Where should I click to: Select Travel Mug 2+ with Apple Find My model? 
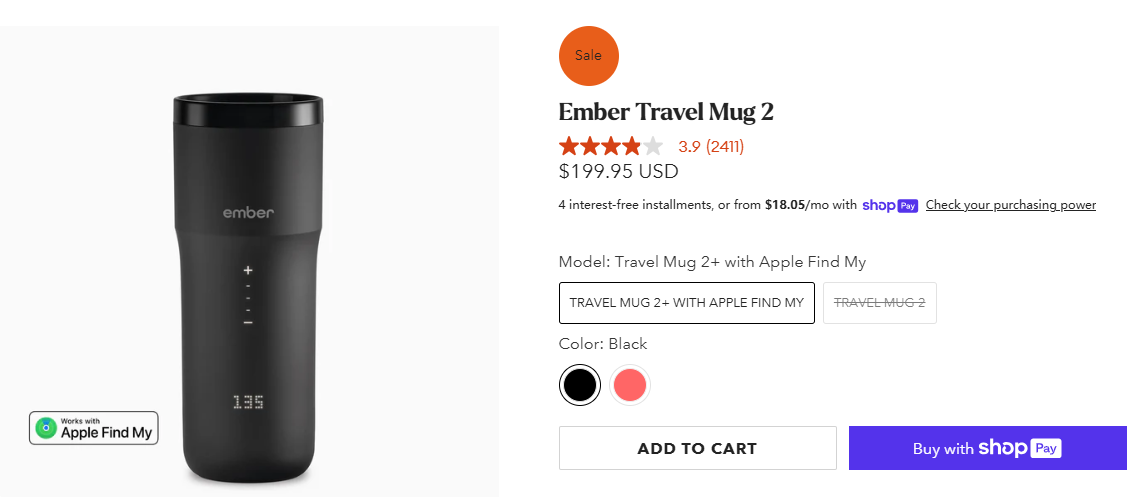(x=687, y=303)
